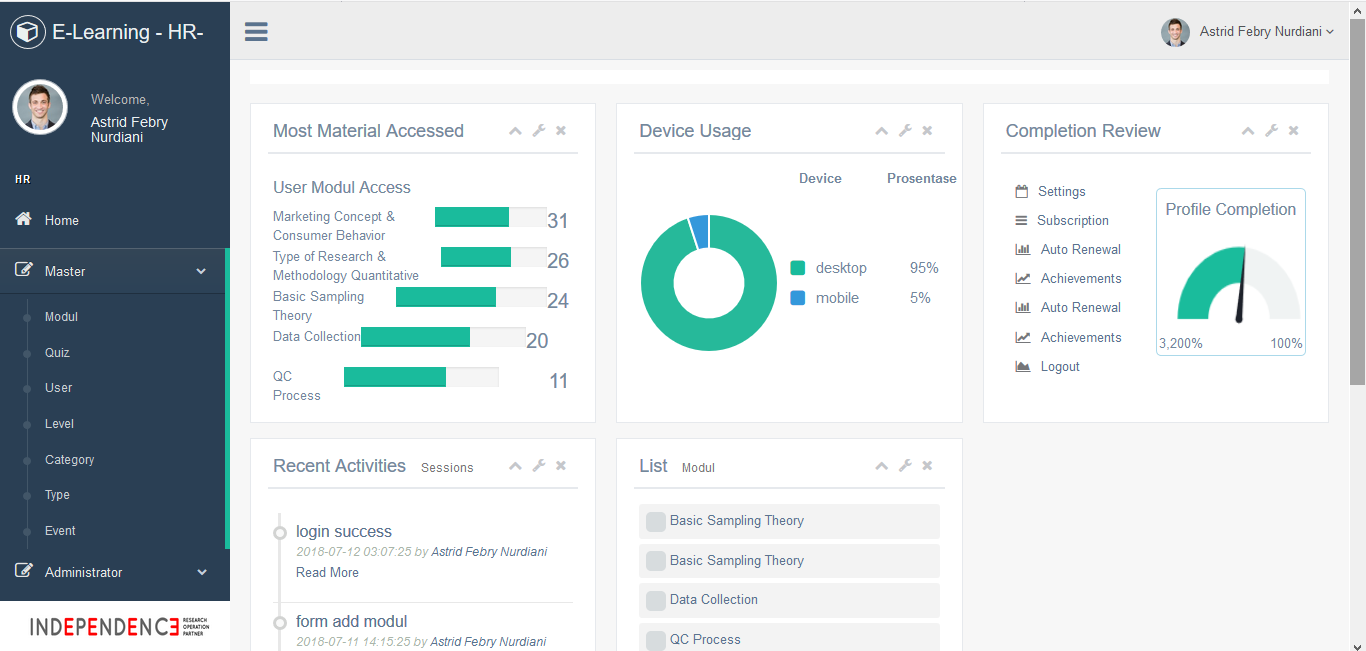Click the E-Learning cube logo icon
Image resolution: width=1366 pixels, height=651 pixels.
coord(28,32)
